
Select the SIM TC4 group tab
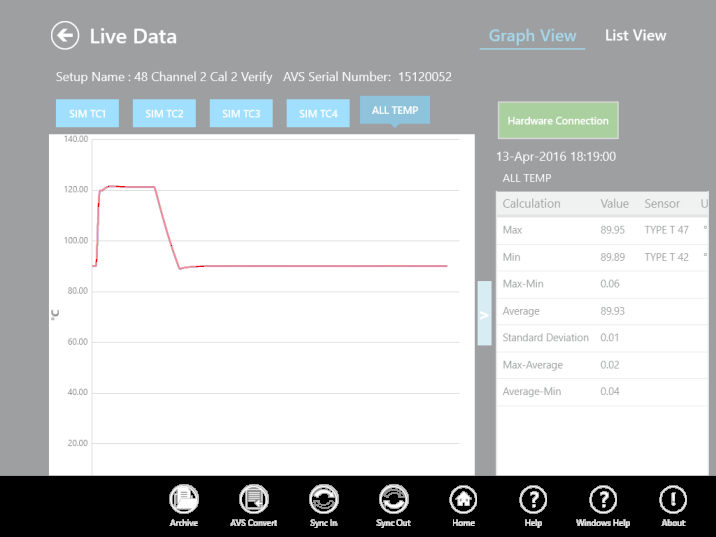coord(318,113)
